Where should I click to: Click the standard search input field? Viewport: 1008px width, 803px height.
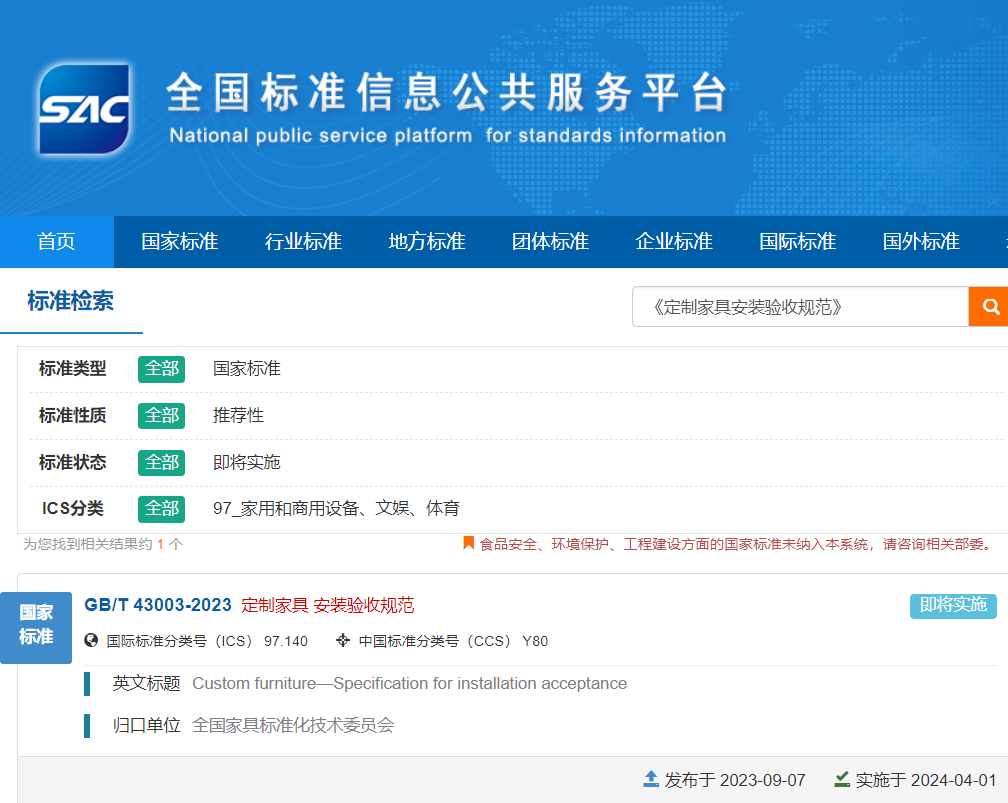(x=800, y=307)
